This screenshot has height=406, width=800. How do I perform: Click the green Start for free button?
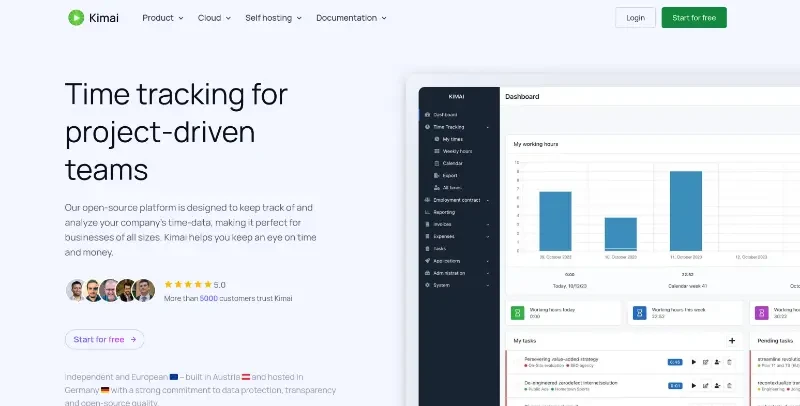point(694,18)
